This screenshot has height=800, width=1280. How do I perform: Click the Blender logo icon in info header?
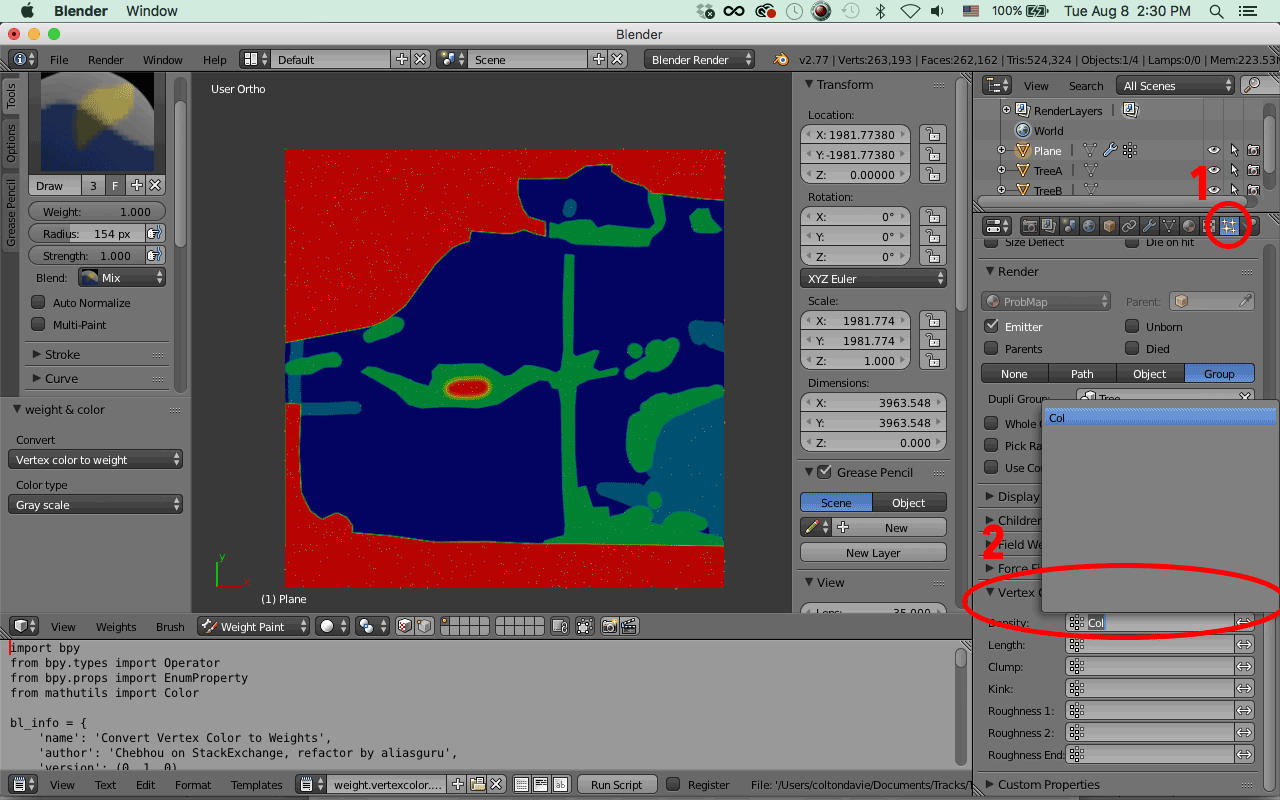click(780, 60)
